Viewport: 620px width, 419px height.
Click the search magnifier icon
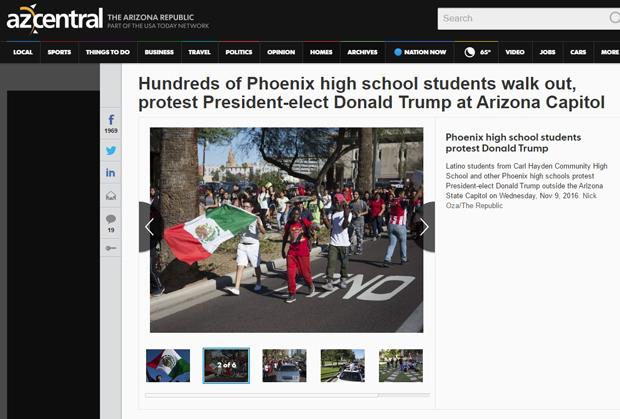click(x=613, y=18)
